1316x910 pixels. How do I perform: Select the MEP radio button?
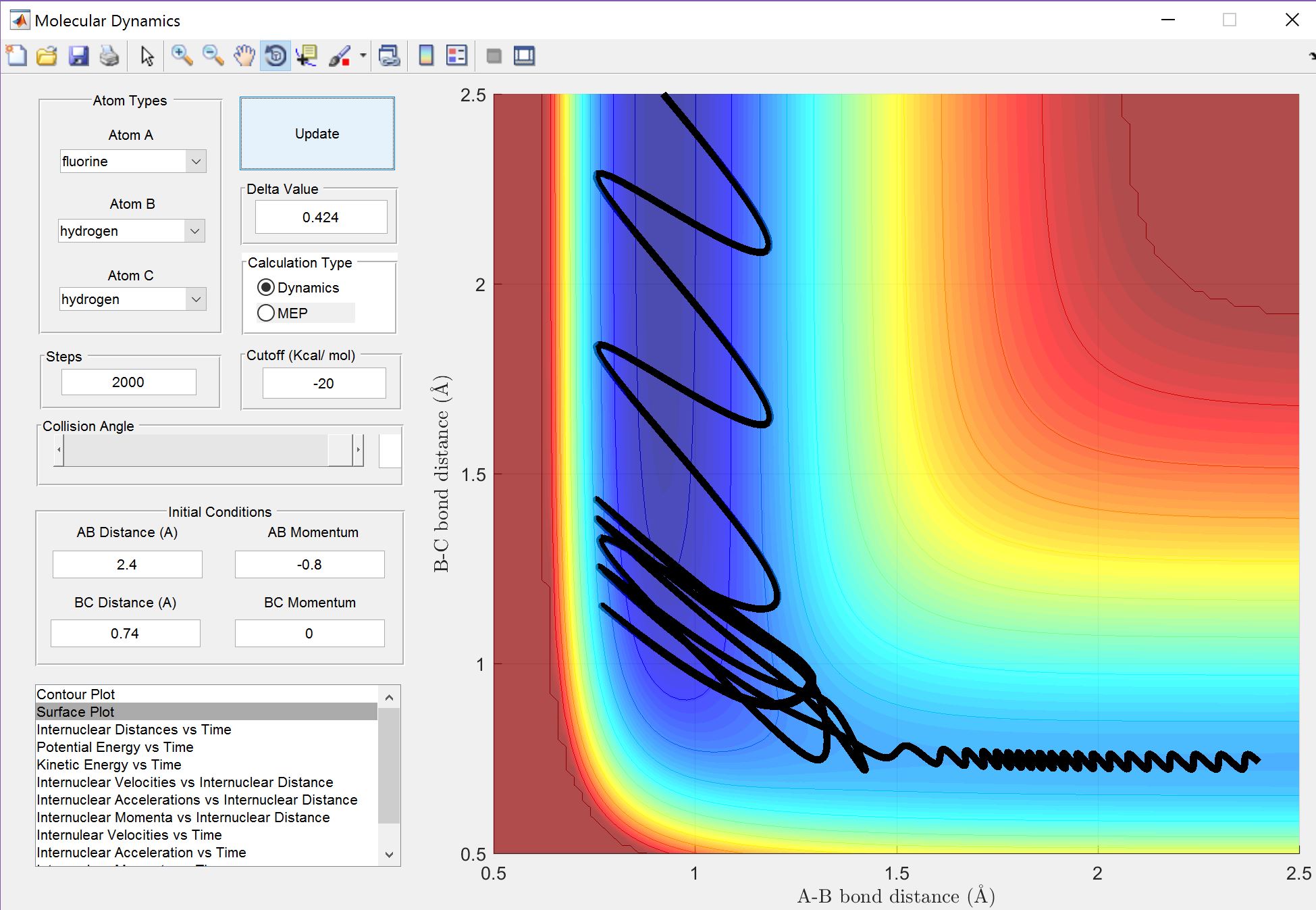click(x=267, y=313)
